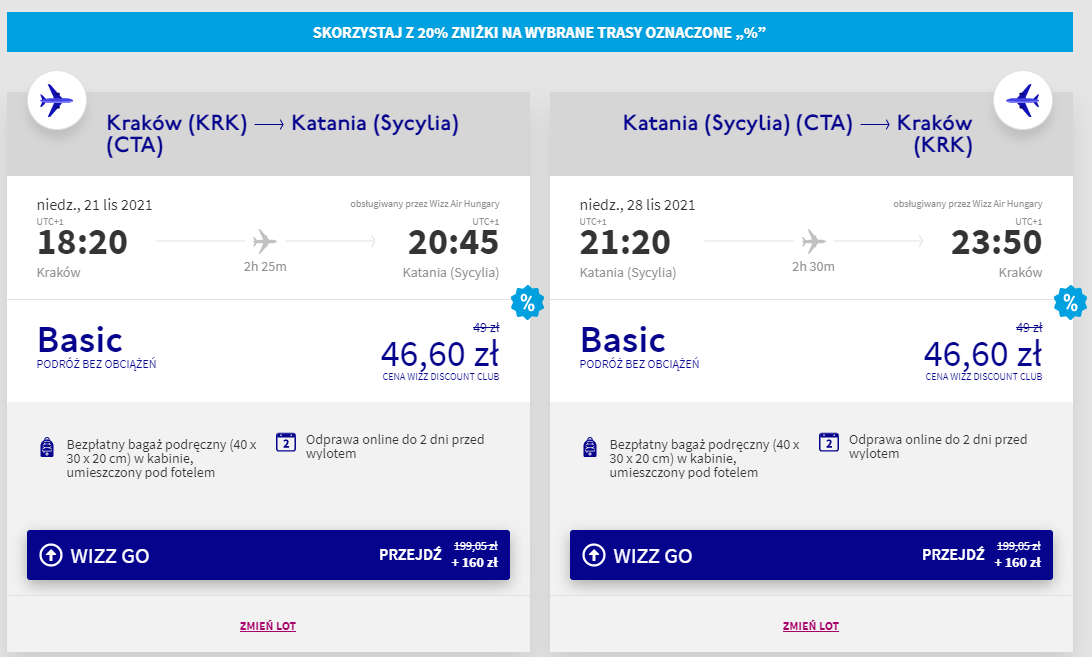
Task: Click the up-arrow icon on the return WIZZ GO button
Action: coord(593,555)
